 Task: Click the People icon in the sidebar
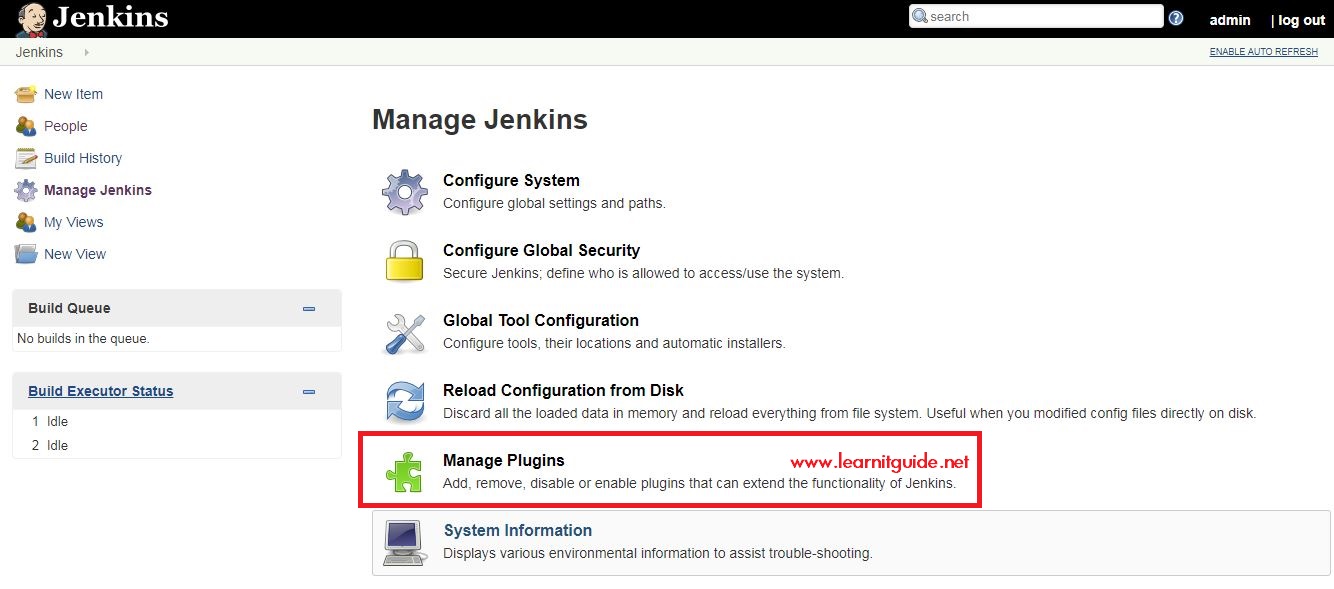[25, 126]
